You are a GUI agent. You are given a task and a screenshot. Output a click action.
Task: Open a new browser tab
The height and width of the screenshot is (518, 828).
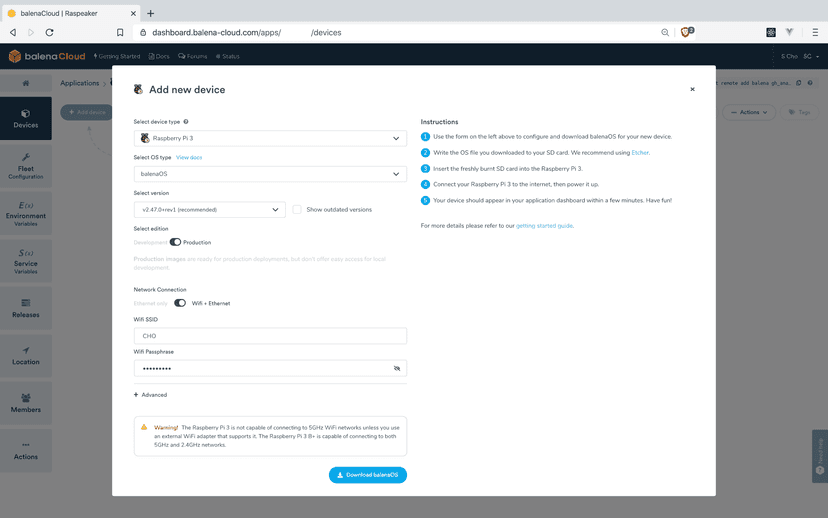click(x=151, y=13)
